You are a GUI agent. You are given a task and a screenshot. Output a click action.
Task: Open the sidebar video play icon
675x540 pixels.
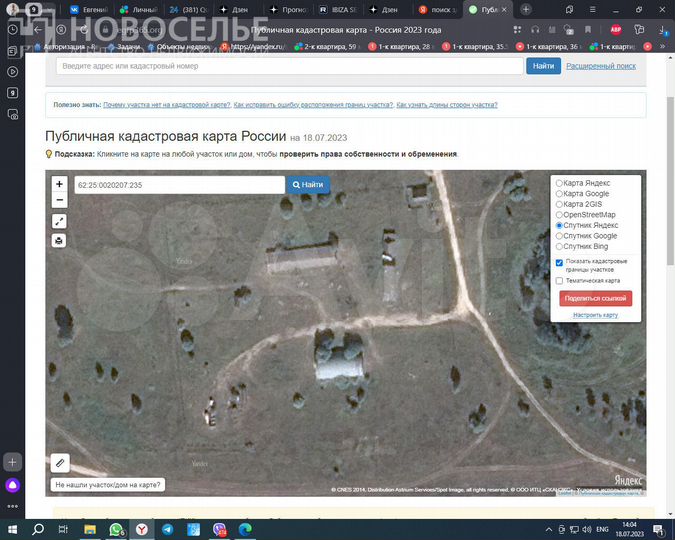[12, 72]
